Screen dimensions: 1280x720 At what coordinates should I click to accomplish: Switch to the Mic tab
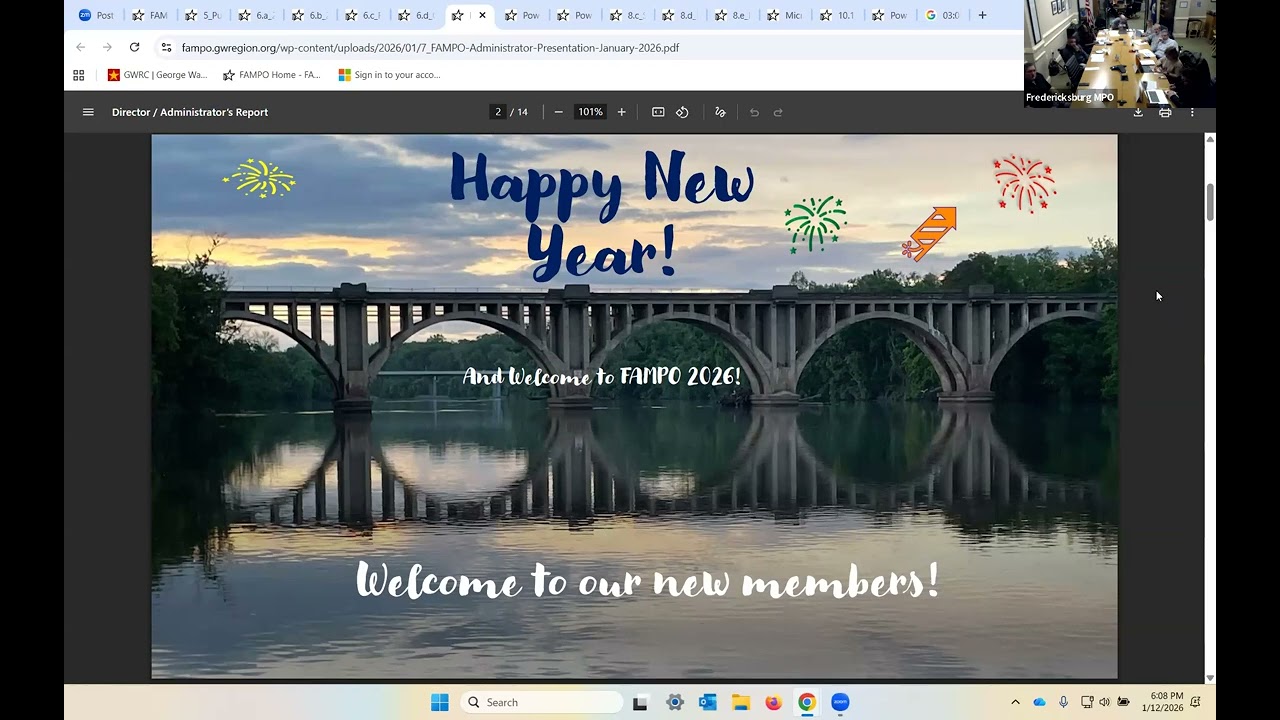[785, 15]
